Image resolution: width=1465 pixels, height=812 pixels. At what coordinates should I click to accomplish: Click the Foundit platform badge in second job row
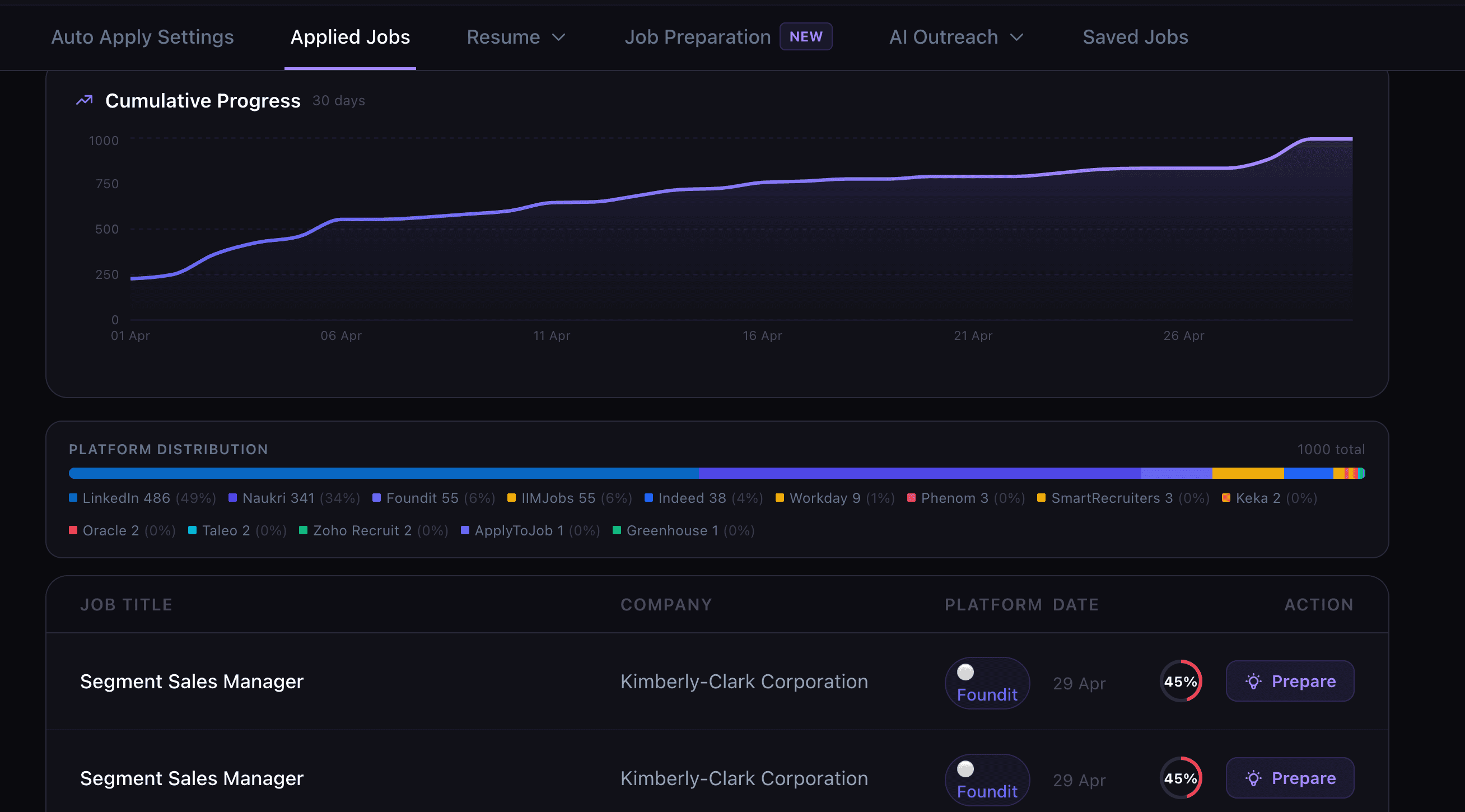(987, 780)
